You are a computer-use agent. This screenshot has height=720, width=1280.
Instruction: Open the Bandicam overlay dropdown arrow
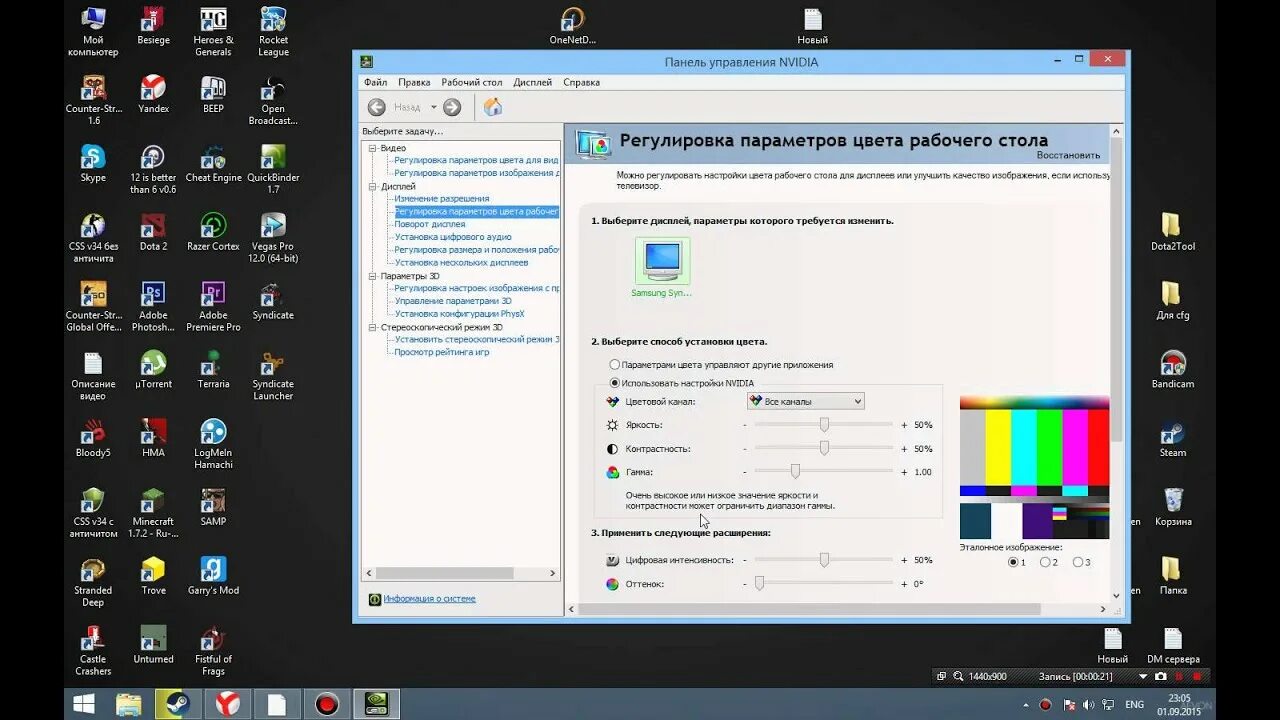click(1143, 677)
